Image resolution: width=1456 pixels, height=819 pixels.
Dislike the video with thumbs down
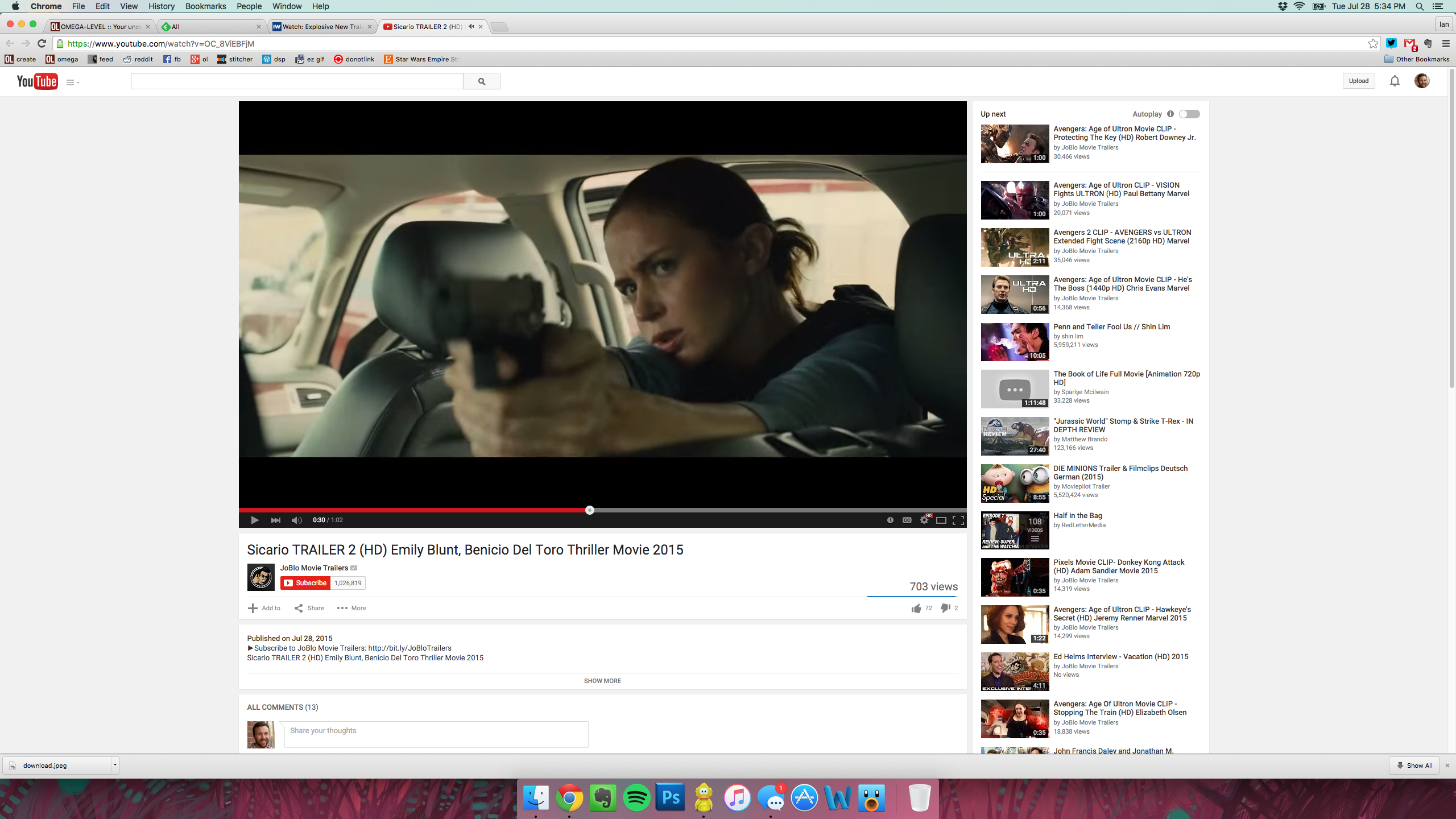click(x=945, y=609)
